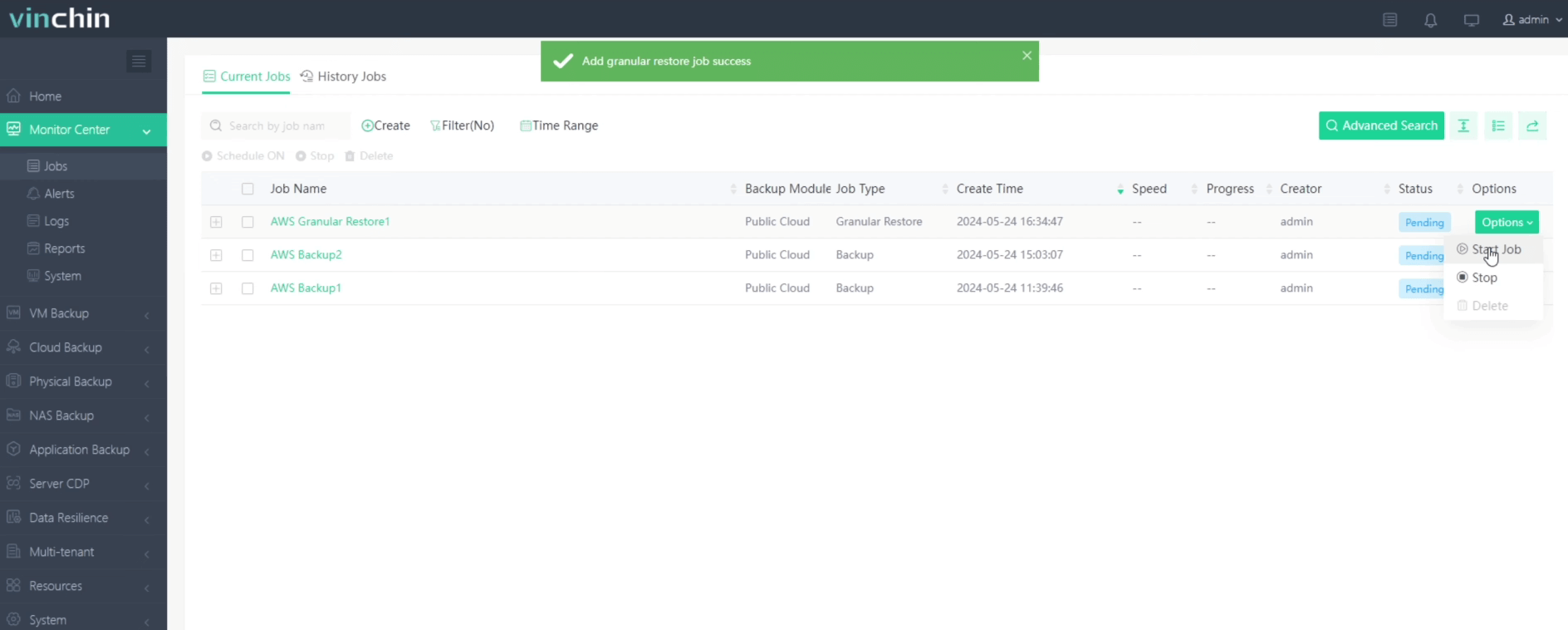Open the AWS Backup2 job link
This screenshot has height=630, width=1568.
[306, 255]
